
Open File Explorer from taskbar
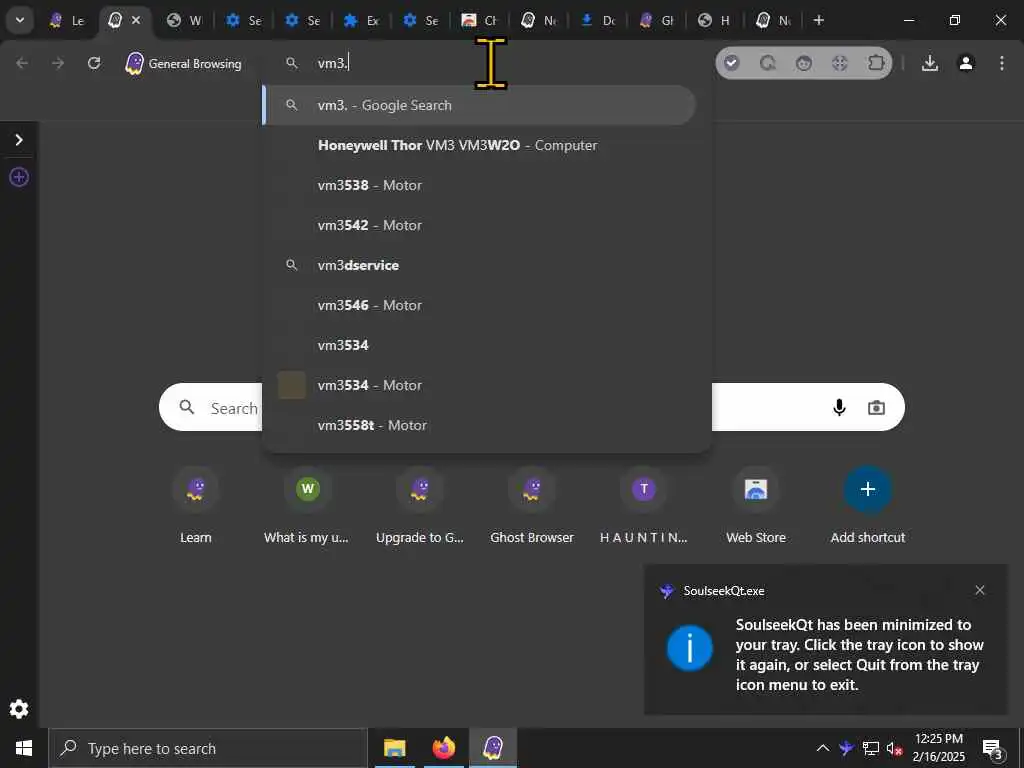[394, 748]
